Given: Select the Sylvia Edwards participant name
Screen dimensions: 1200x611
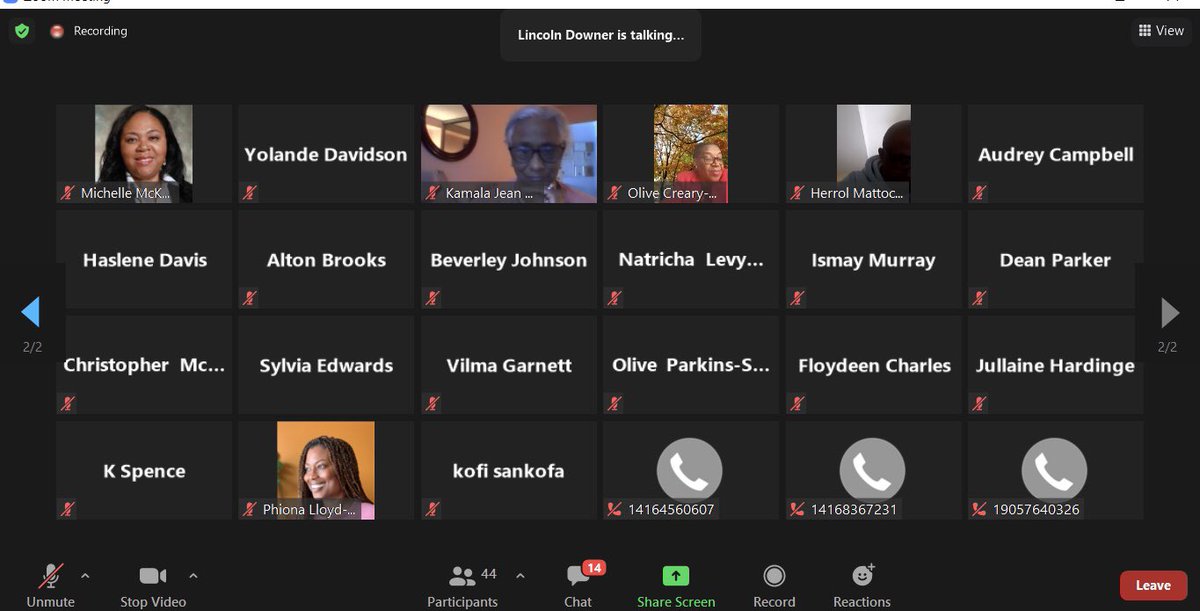Looking at the screenshot, I should click(x=327, y=366).
